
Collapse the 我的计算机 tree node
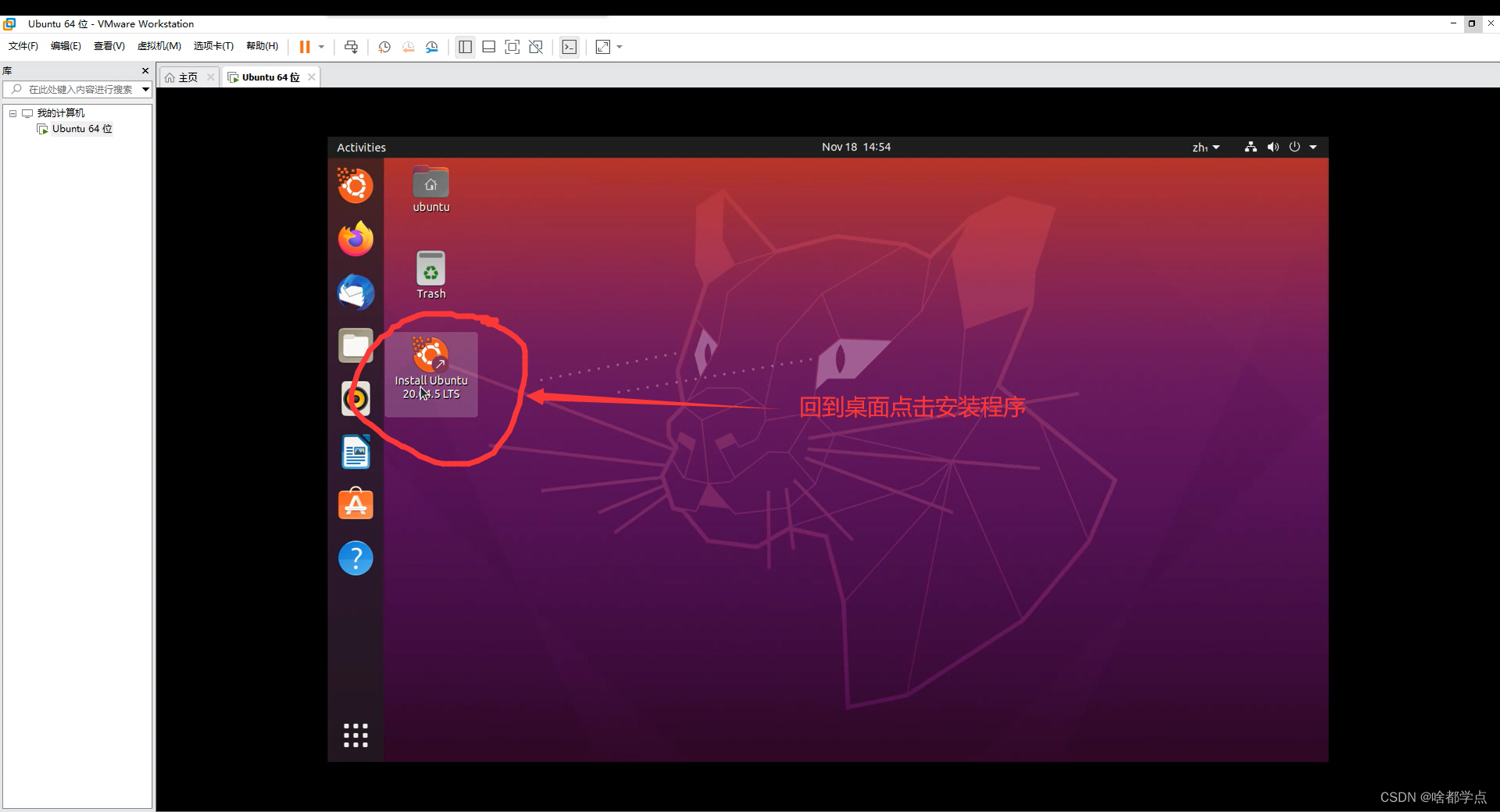click(x=12, y=113)
